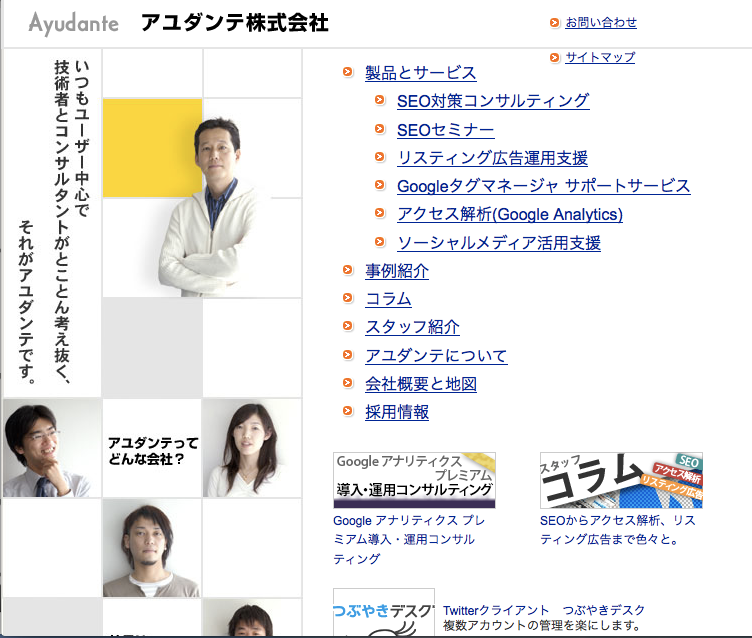Click orange bullet beside 事例紹介

pyautogui.click(x=348, y=270)
